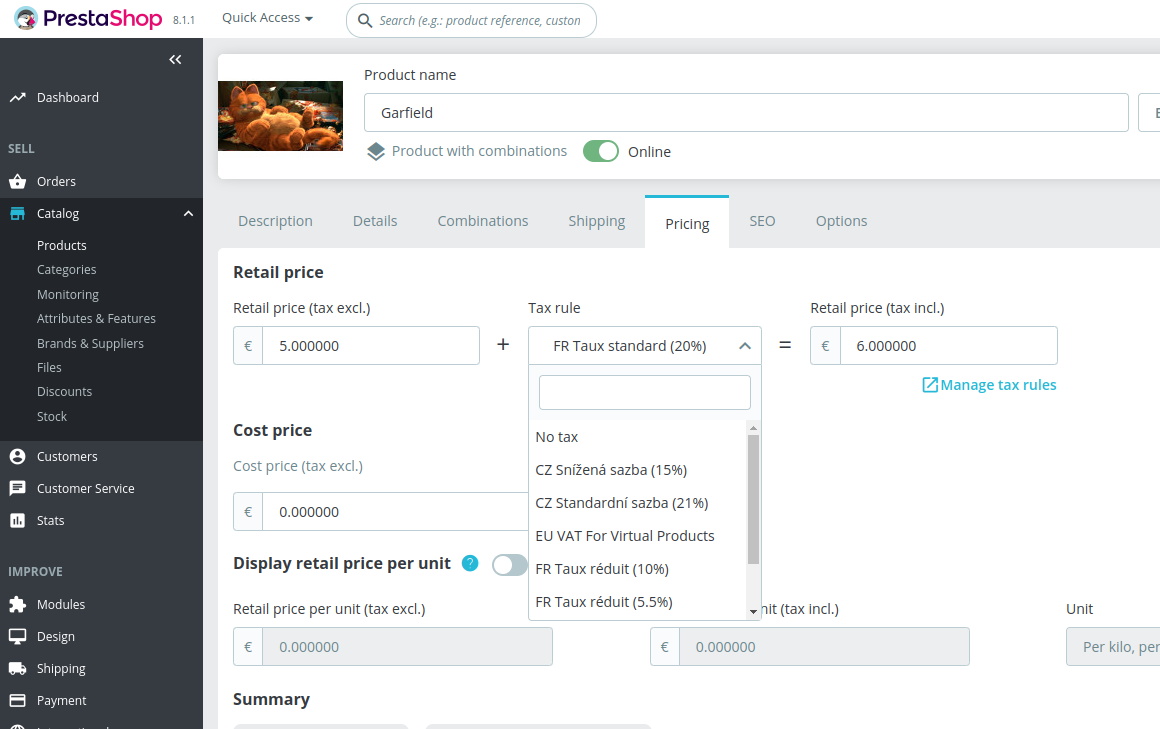The width and height of the screenshot is (1160, 729).
Task: Click the Manage tax rules link
Action: point(989,384)
